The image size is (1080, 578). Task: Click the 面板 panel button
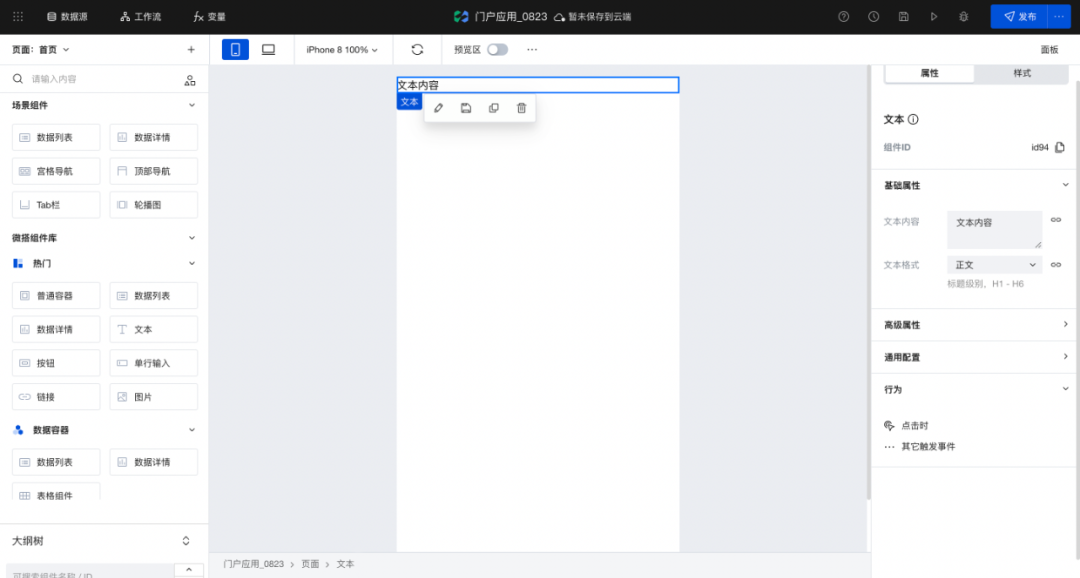coord(1049,50)
